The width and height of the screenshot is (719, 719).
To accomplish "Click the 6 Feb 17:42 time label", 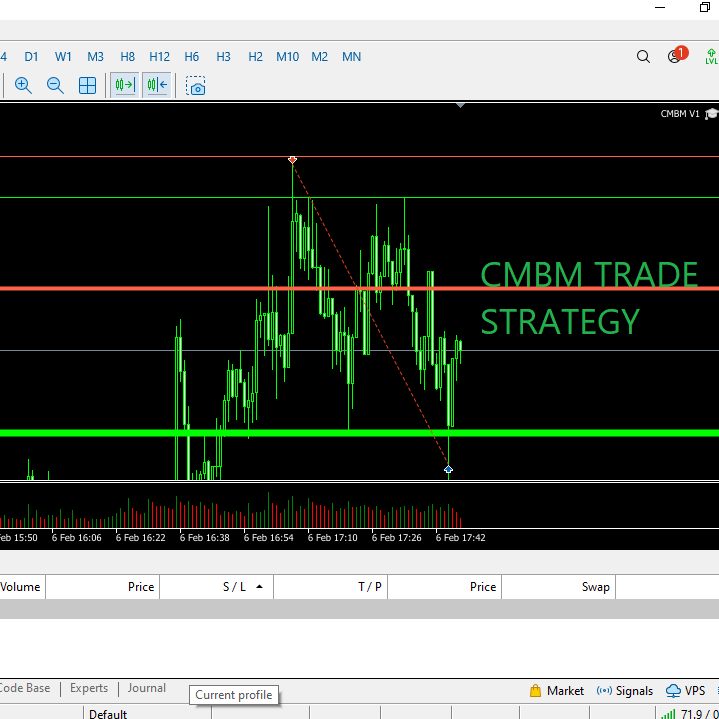I will point(460,537).
